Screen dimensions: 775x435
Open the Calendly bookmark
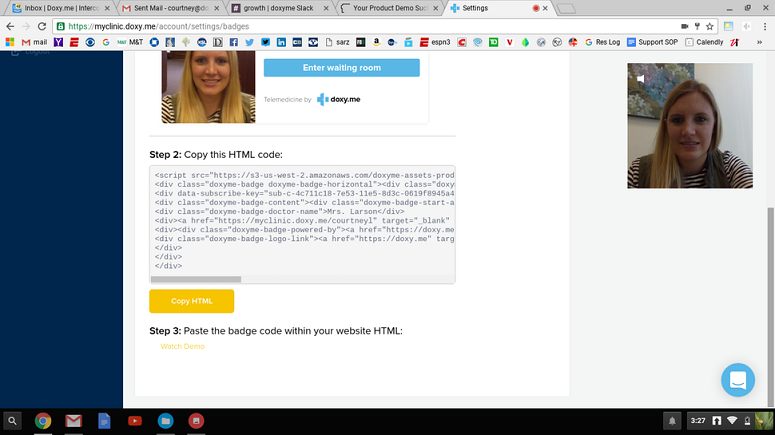coord(704,43)
